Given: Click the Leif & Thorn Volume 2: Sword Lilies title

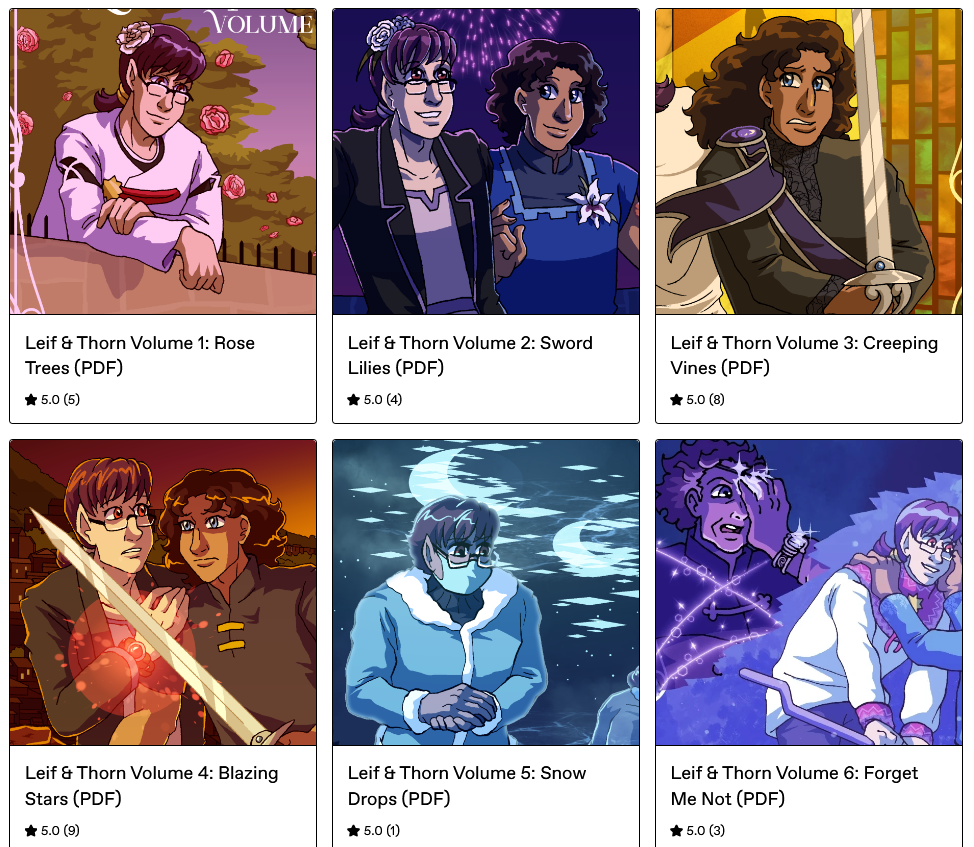Looking at the screenshot, I should pyautogui.click(x=470, y=355).
